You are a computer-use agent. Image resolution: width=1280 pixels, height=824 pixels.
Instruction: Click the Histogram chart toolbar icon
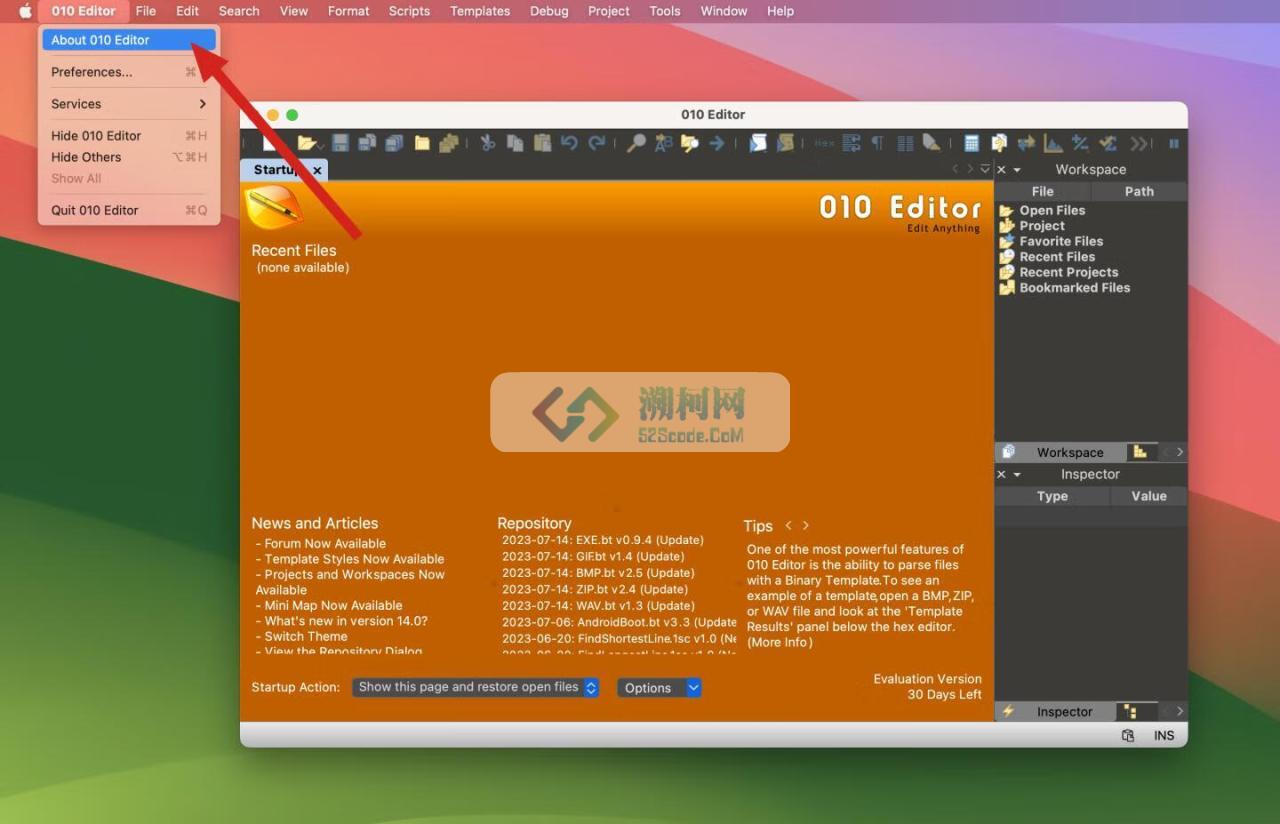1053,143
